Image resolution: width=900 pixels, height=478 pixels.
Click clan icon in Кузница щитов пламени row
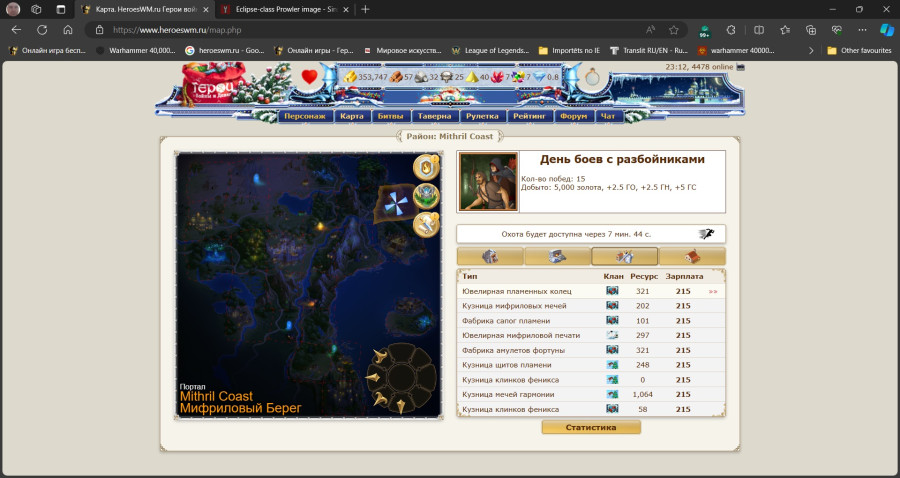coord(612,365)
